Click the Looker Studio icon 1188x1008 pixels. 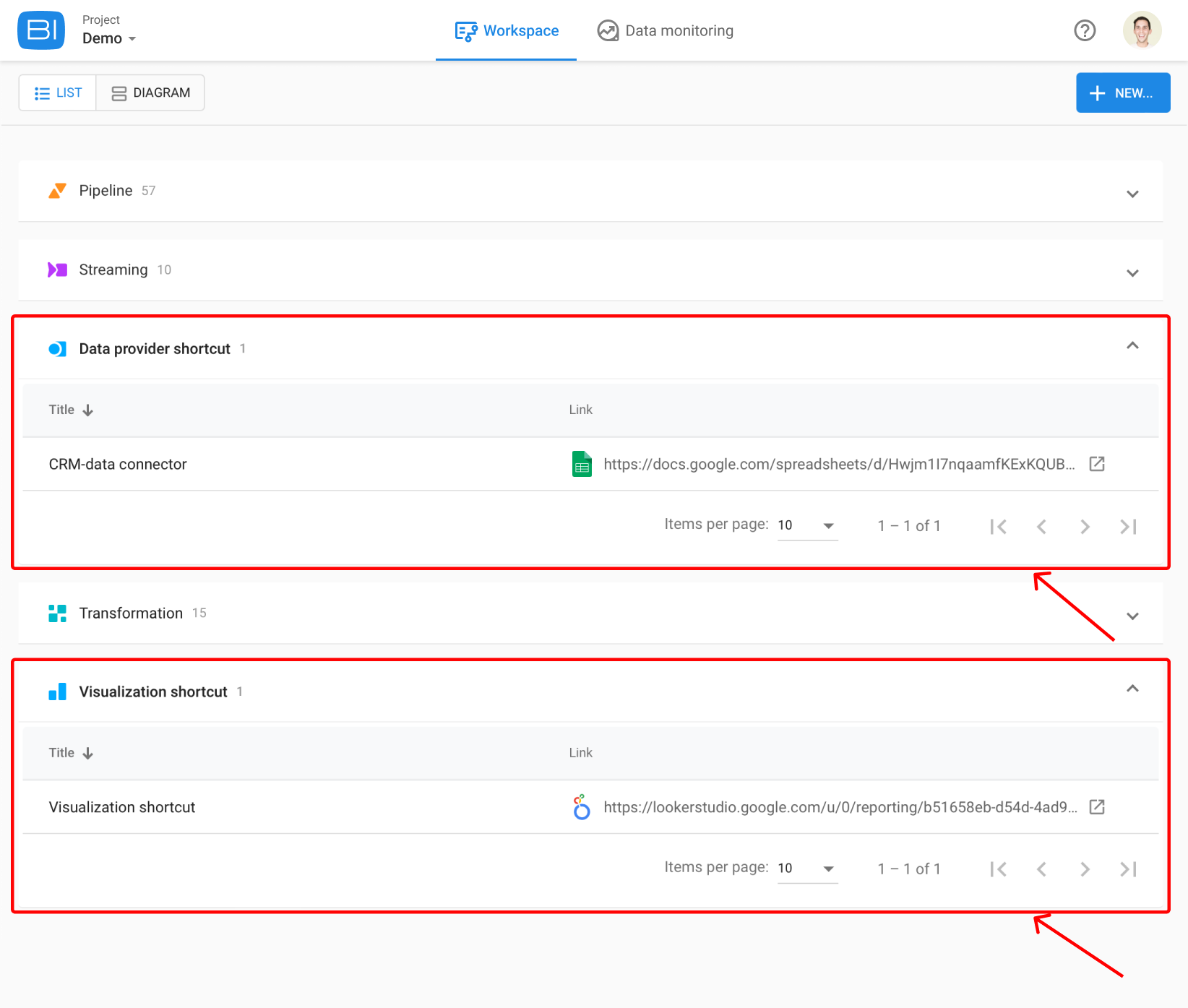pos(582,807)
